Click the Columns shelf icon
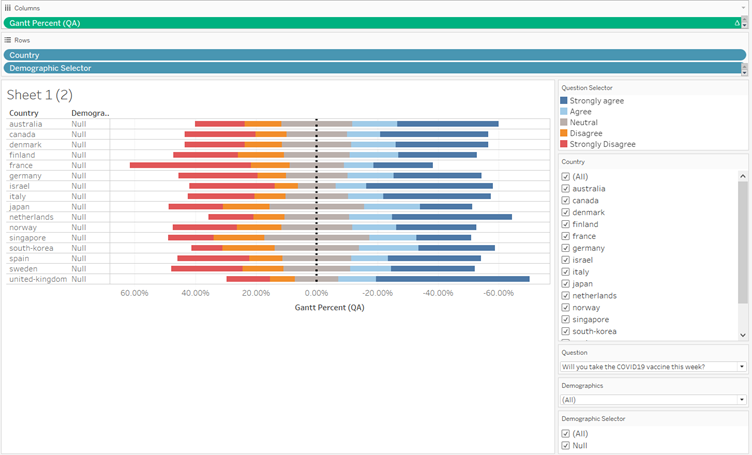Viewport: 752px width, 455px height. [x=8, y=7]
